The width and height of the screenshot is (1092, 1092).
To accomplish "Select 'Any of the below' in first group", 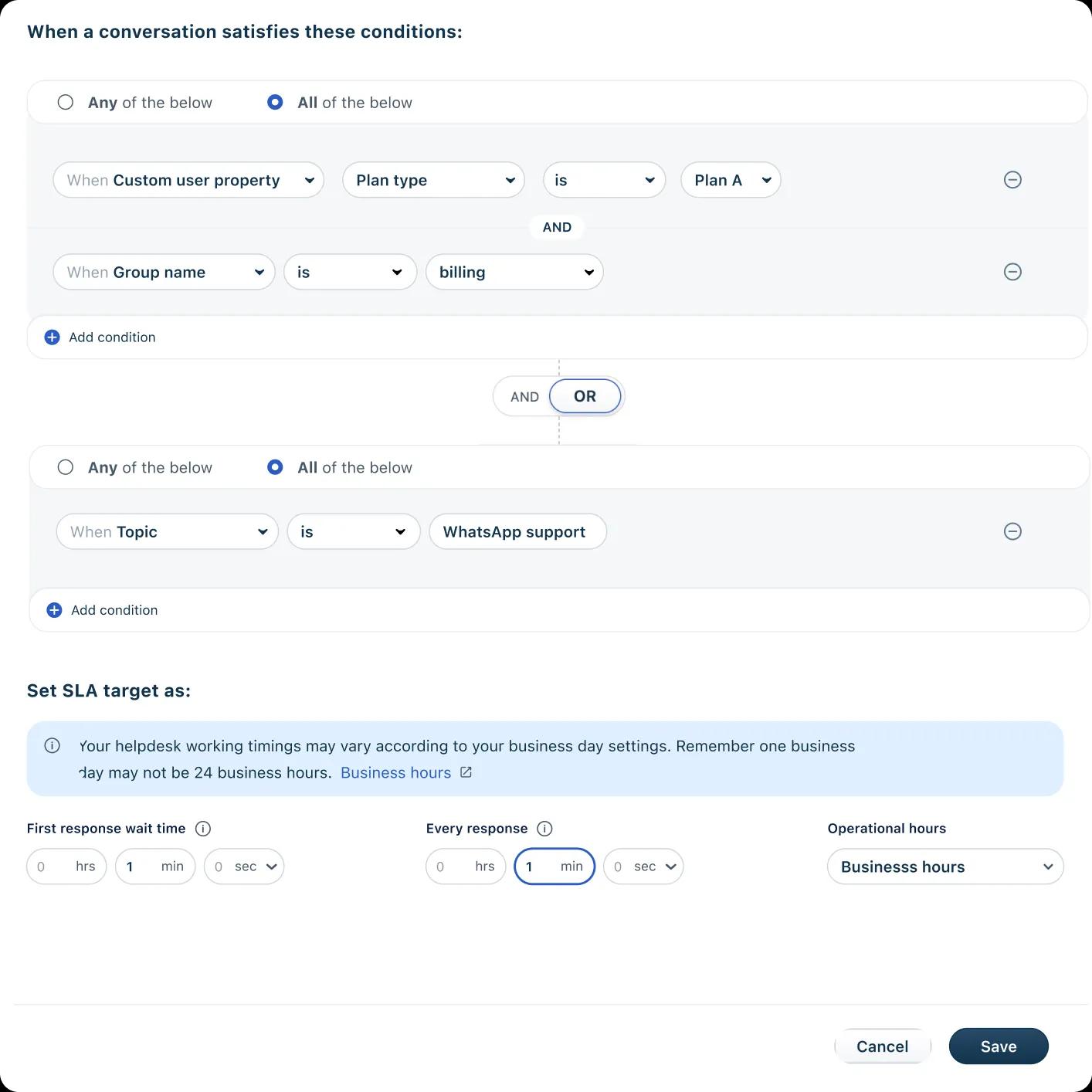I will point(66,102).
